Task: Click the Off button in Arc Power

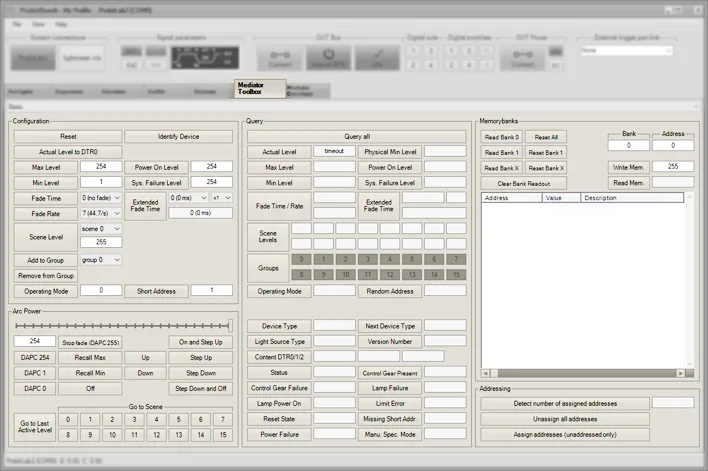Action: (90, 388)
